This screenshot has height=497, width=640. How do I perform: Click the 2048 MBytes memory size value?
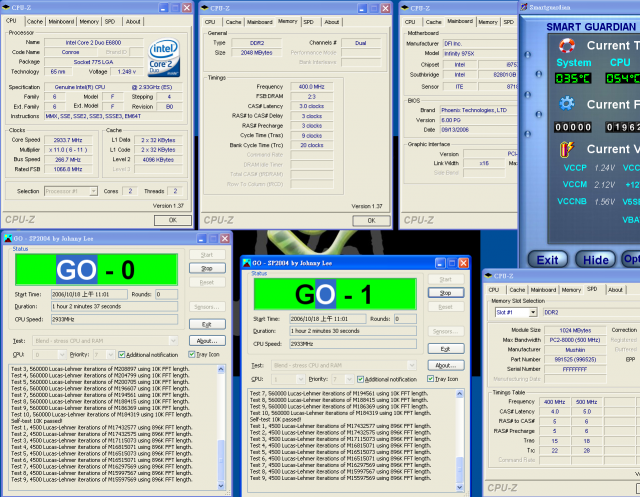click(256, 53)
